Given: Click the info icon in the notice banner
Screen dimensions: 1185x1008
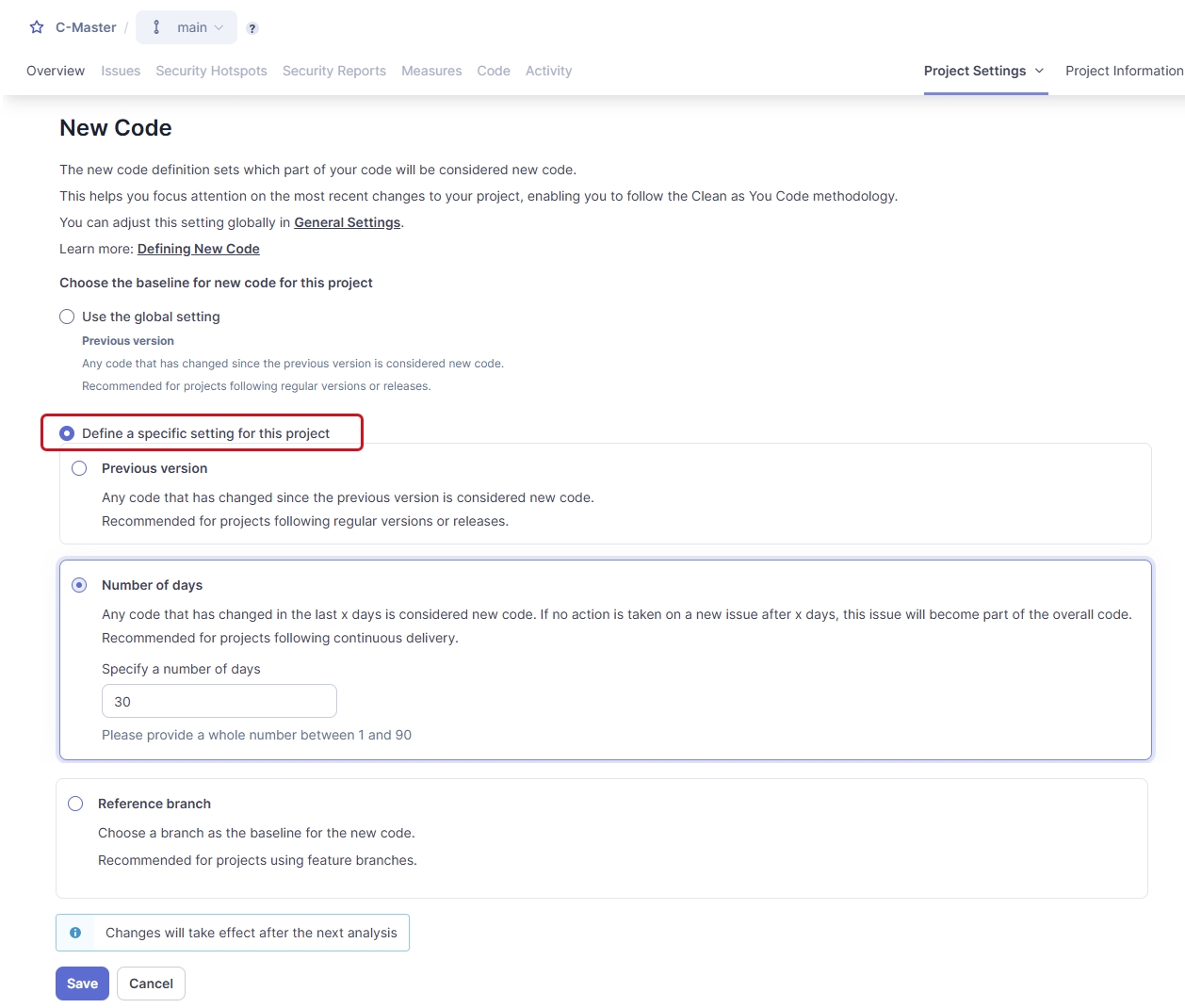Looking at the screenshot, I should (75, 933).
